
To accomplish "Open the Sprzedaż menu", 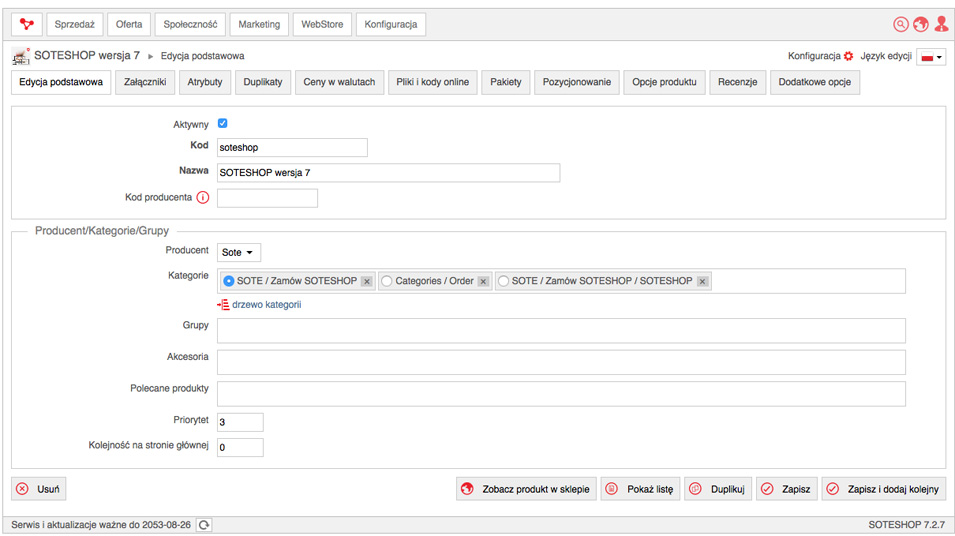I will click(75, 24).
